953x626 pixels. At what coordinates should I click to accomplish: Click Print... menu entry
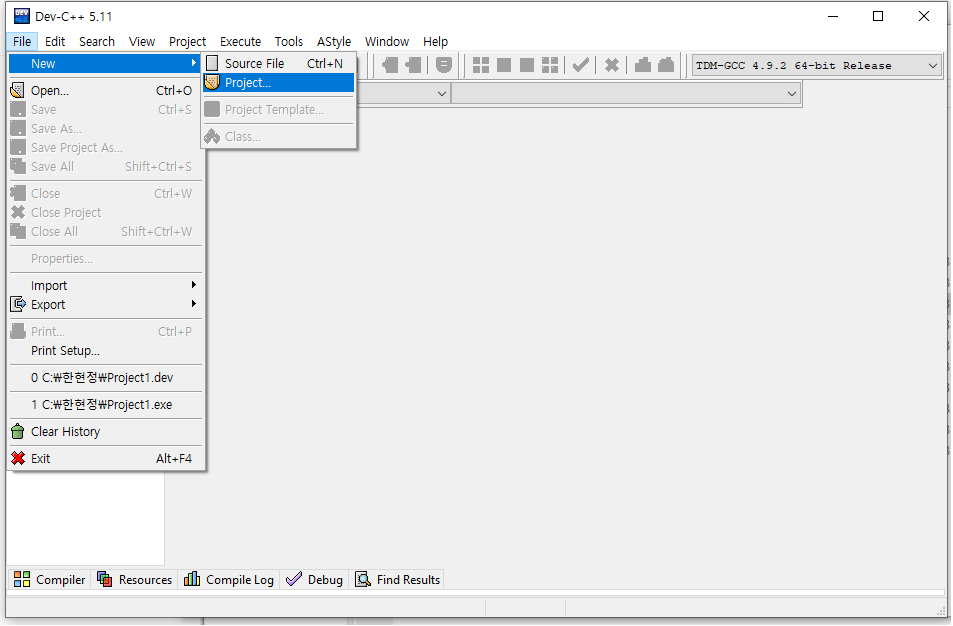(x=106, y=332)
